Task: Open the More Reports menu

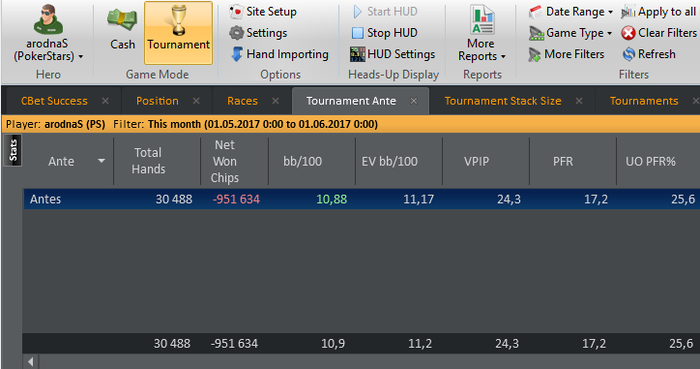Action: (x=482, y=33)
